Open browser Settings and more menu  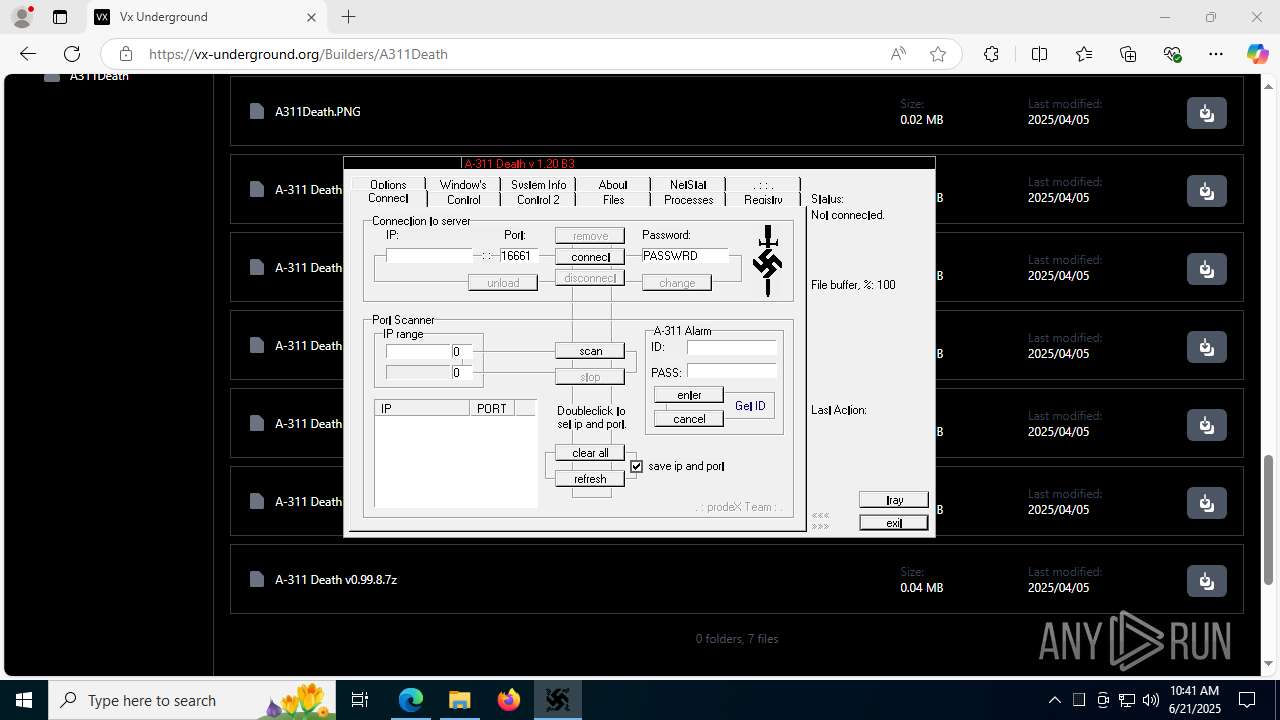click(x=1216, y=54)
